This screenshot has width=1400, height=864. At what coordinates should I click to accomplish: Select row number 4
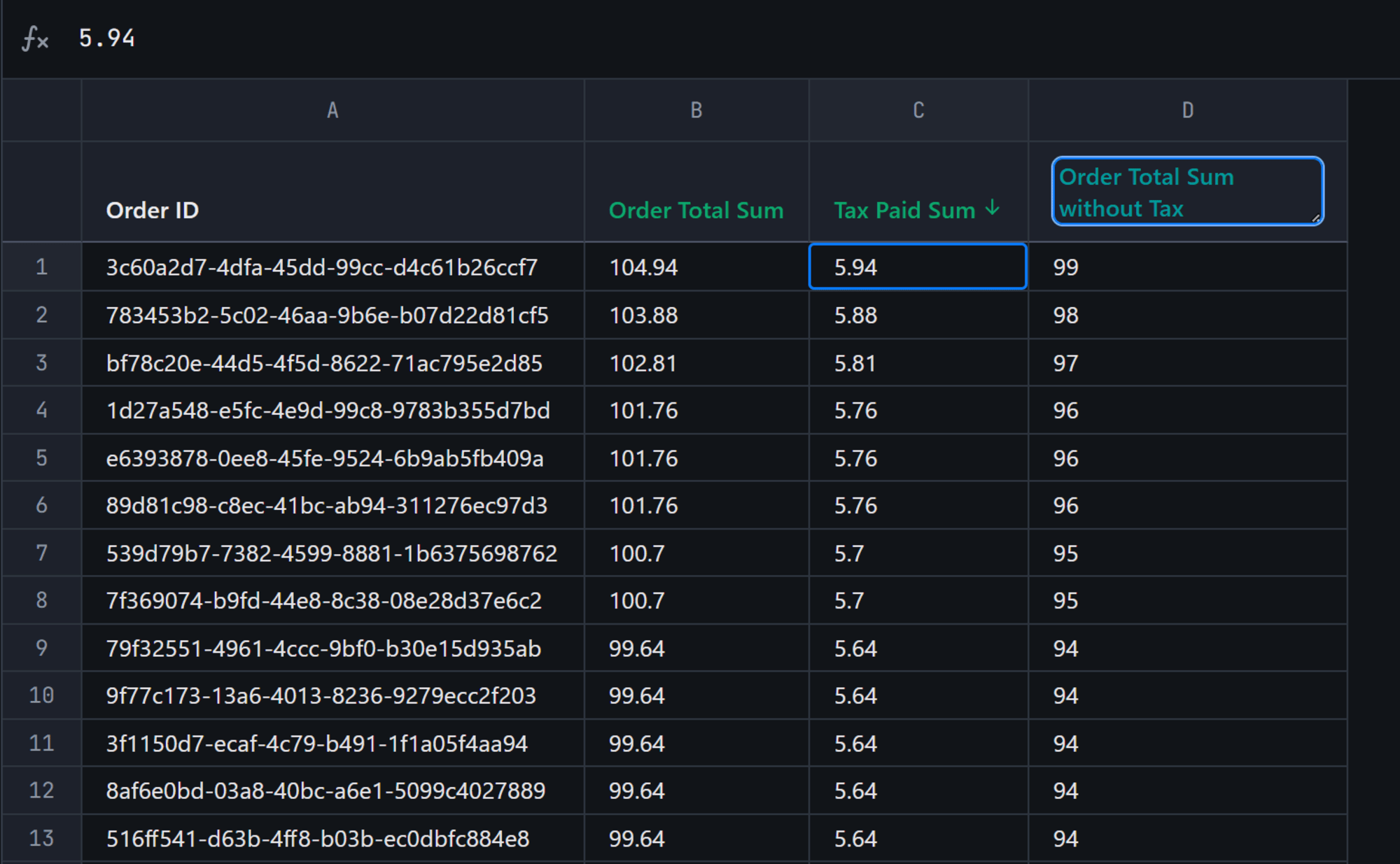[41, 410]
